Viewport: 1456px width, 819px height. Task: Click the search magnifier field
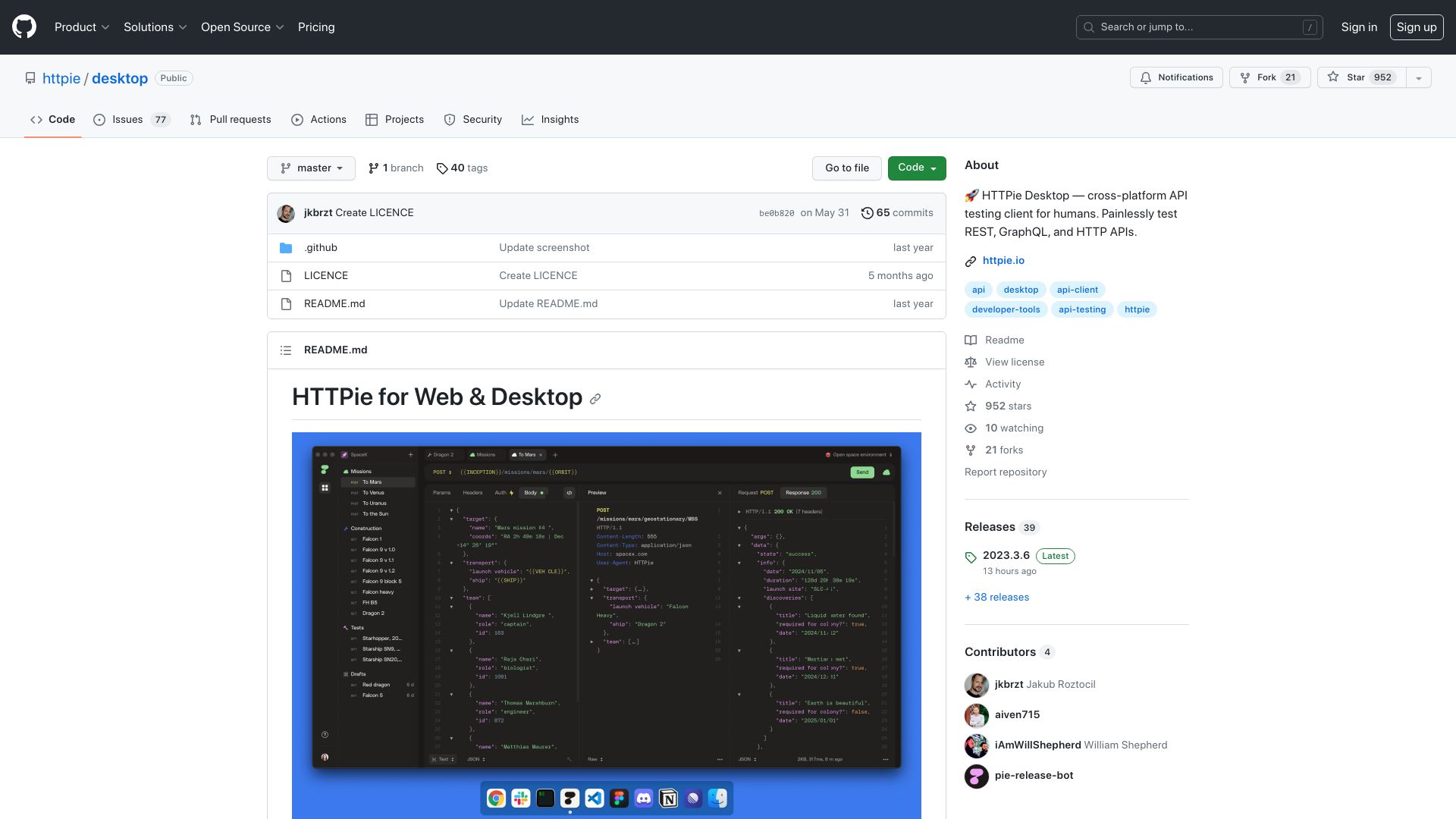(x=1199, y=27)
